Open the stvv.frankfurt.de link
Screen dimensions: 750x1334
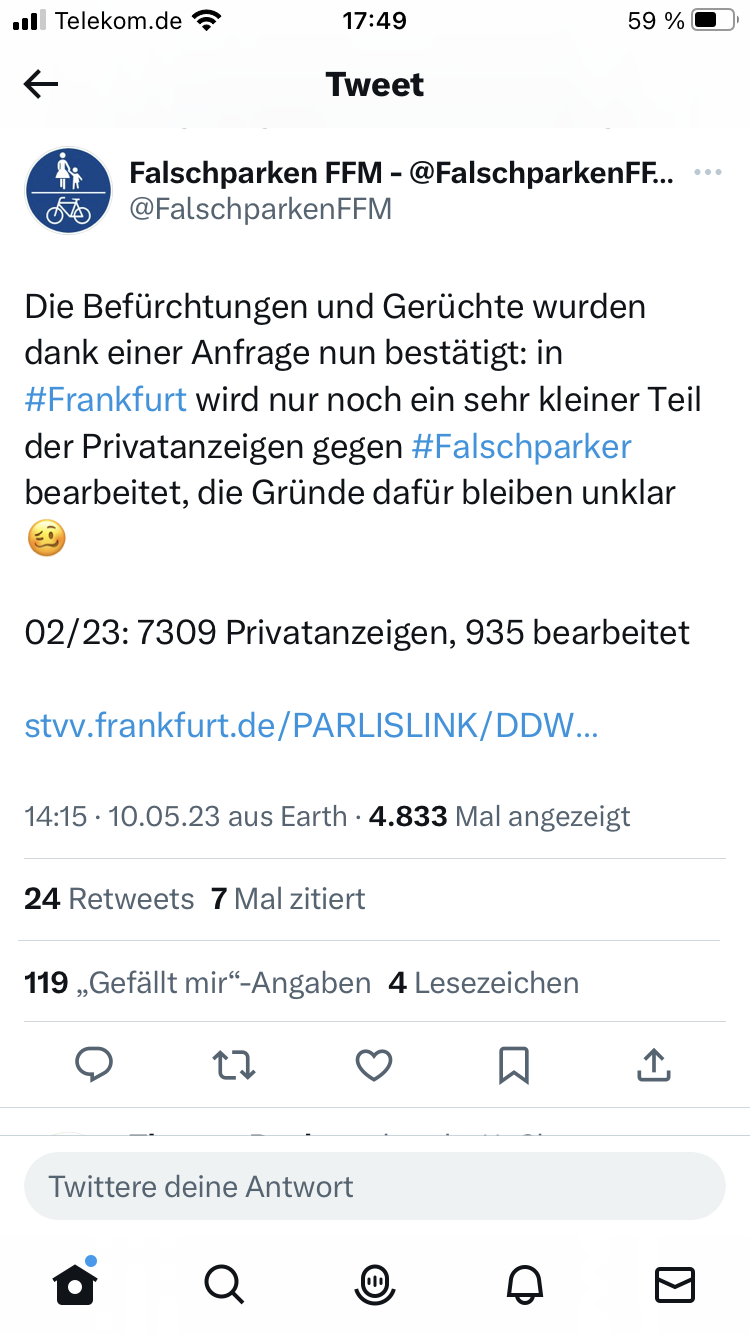click(311, 726)
